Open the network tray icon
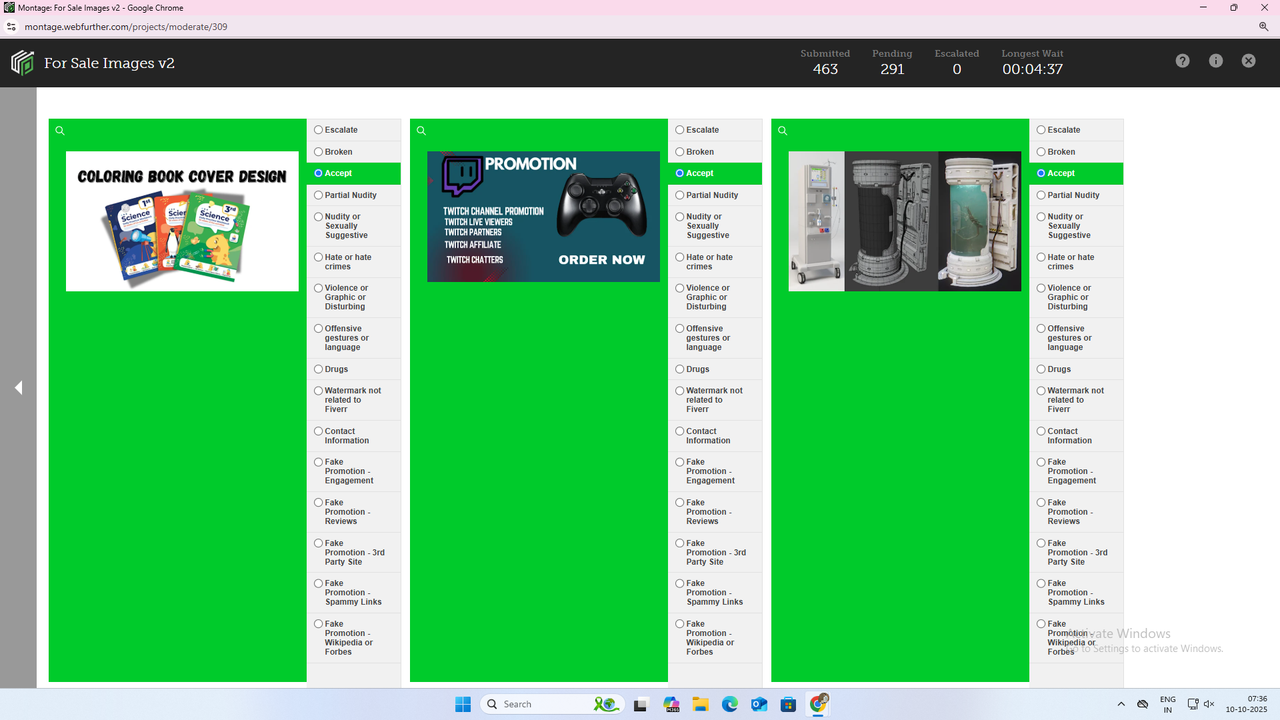The height and width of the screenshot is (720, 1280). click(1192, 704)
